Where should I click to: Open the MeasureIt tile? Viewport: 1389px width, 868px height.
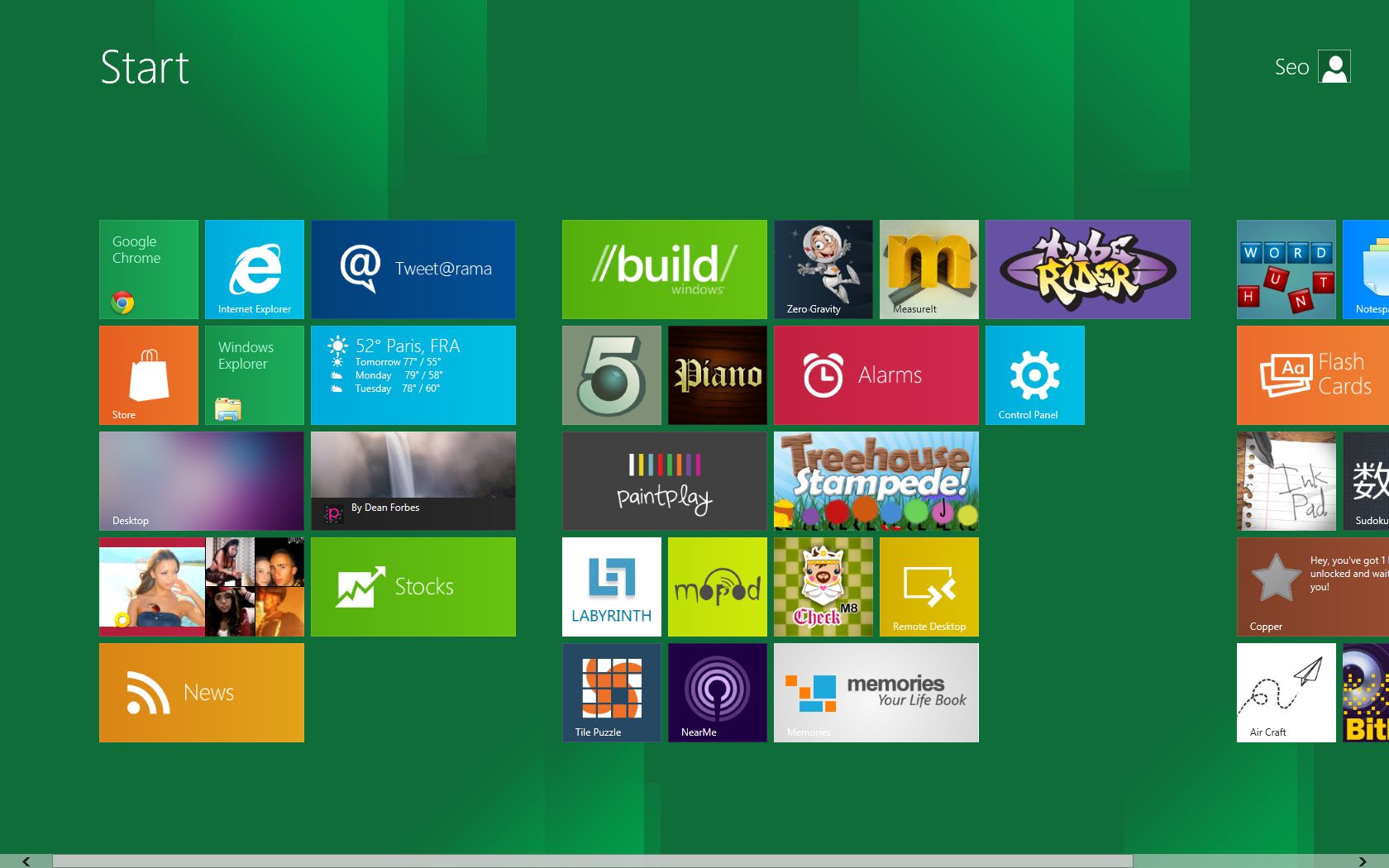929,269
